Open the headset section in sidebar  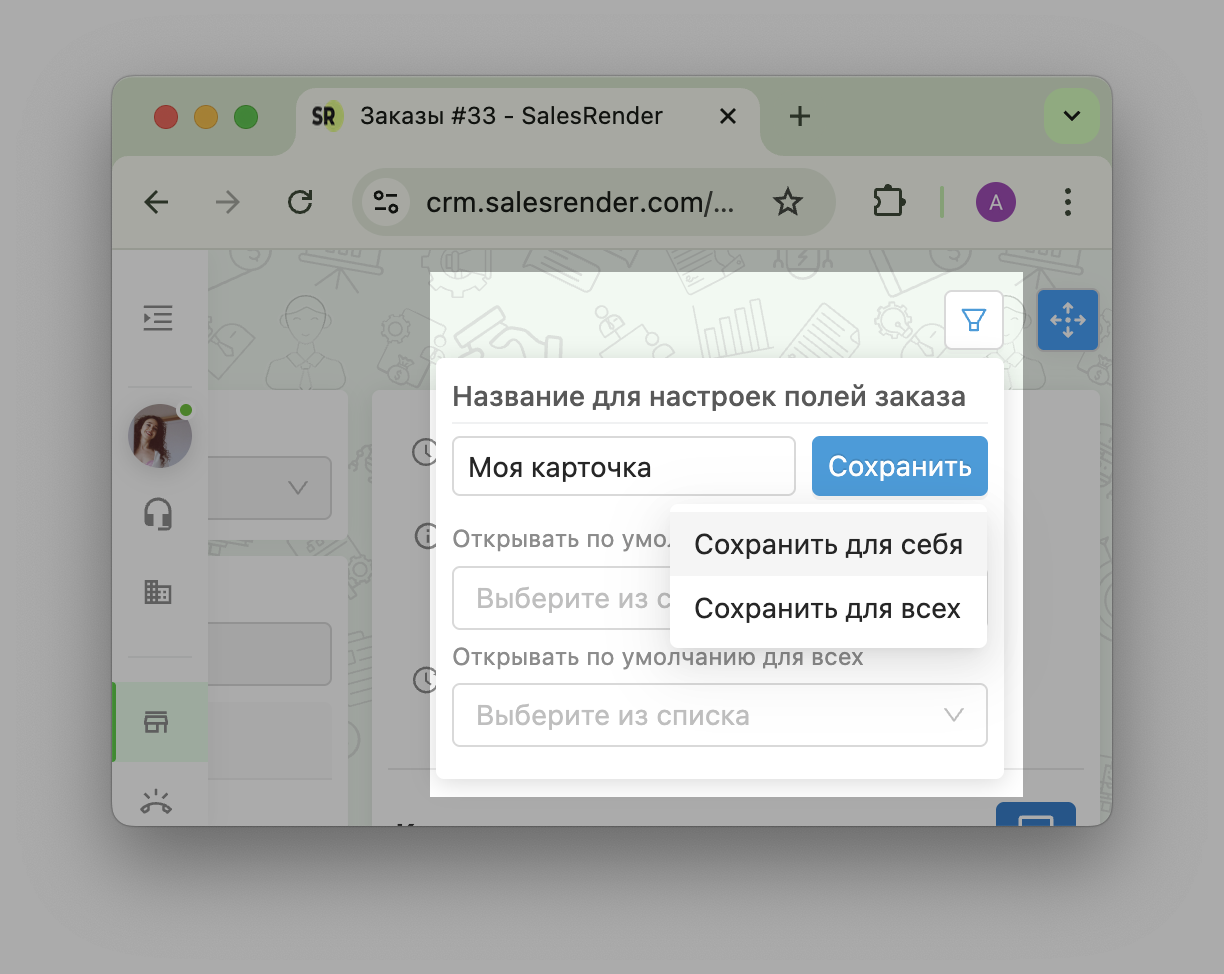(158, 515)
